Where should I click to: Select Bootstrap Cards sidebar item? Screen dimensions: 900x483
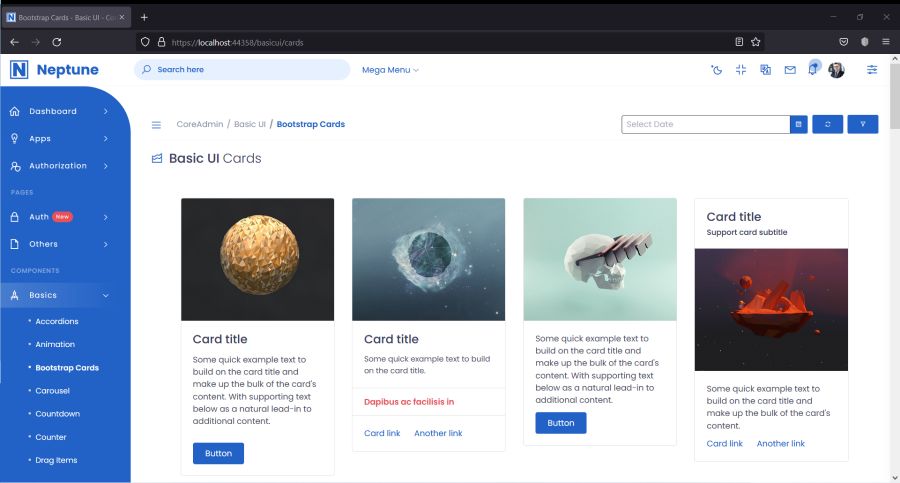(x=67, y=368)
